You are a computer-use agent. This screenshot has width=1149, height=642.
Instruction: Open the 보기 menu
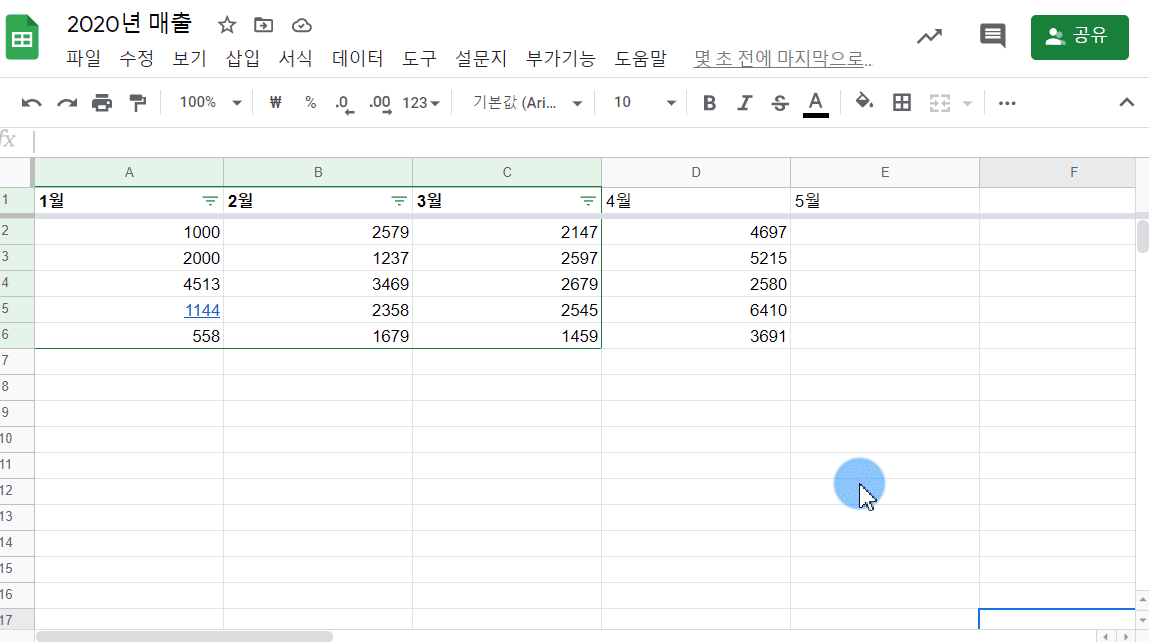(189, 59)
